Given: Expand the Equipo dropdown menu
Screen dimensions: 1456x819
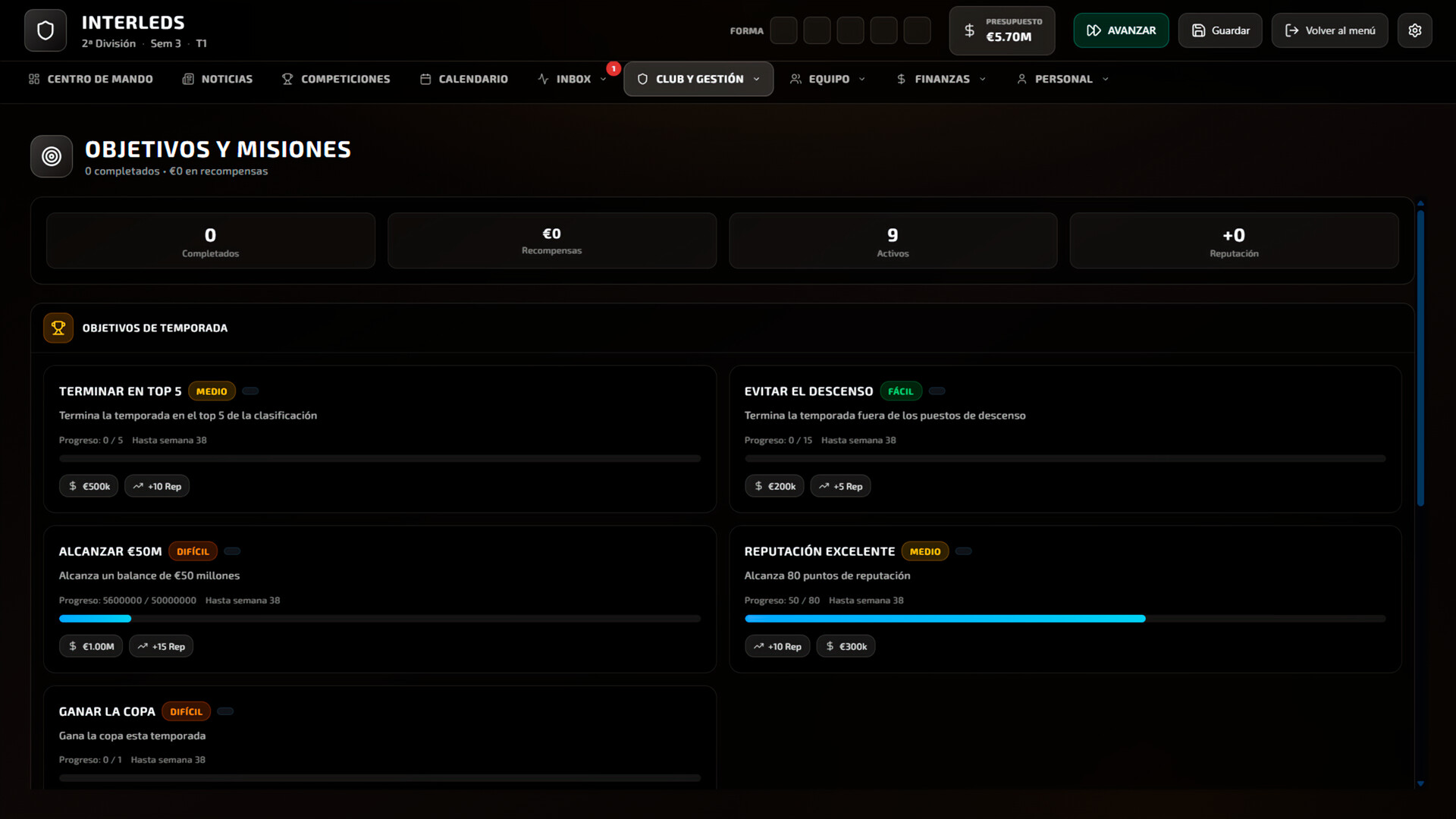Looking at the screenshot, I should pos(827,78).
